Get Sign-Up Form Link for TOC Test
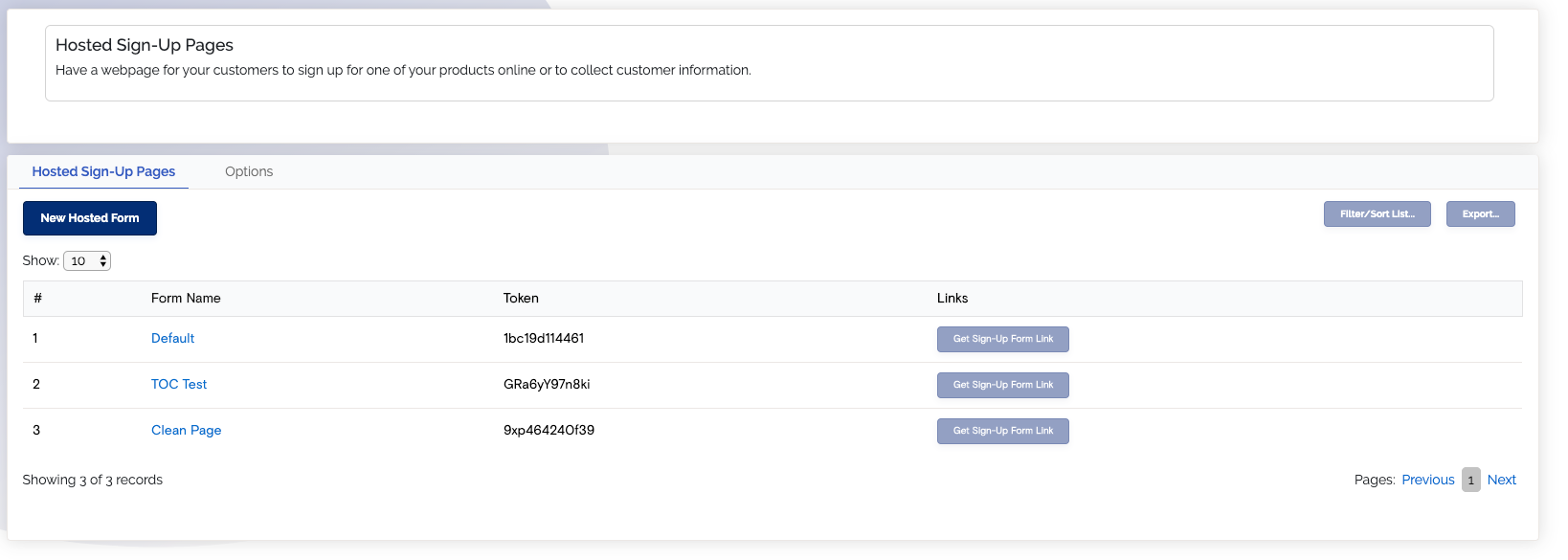 click(x=1003, y=385)
